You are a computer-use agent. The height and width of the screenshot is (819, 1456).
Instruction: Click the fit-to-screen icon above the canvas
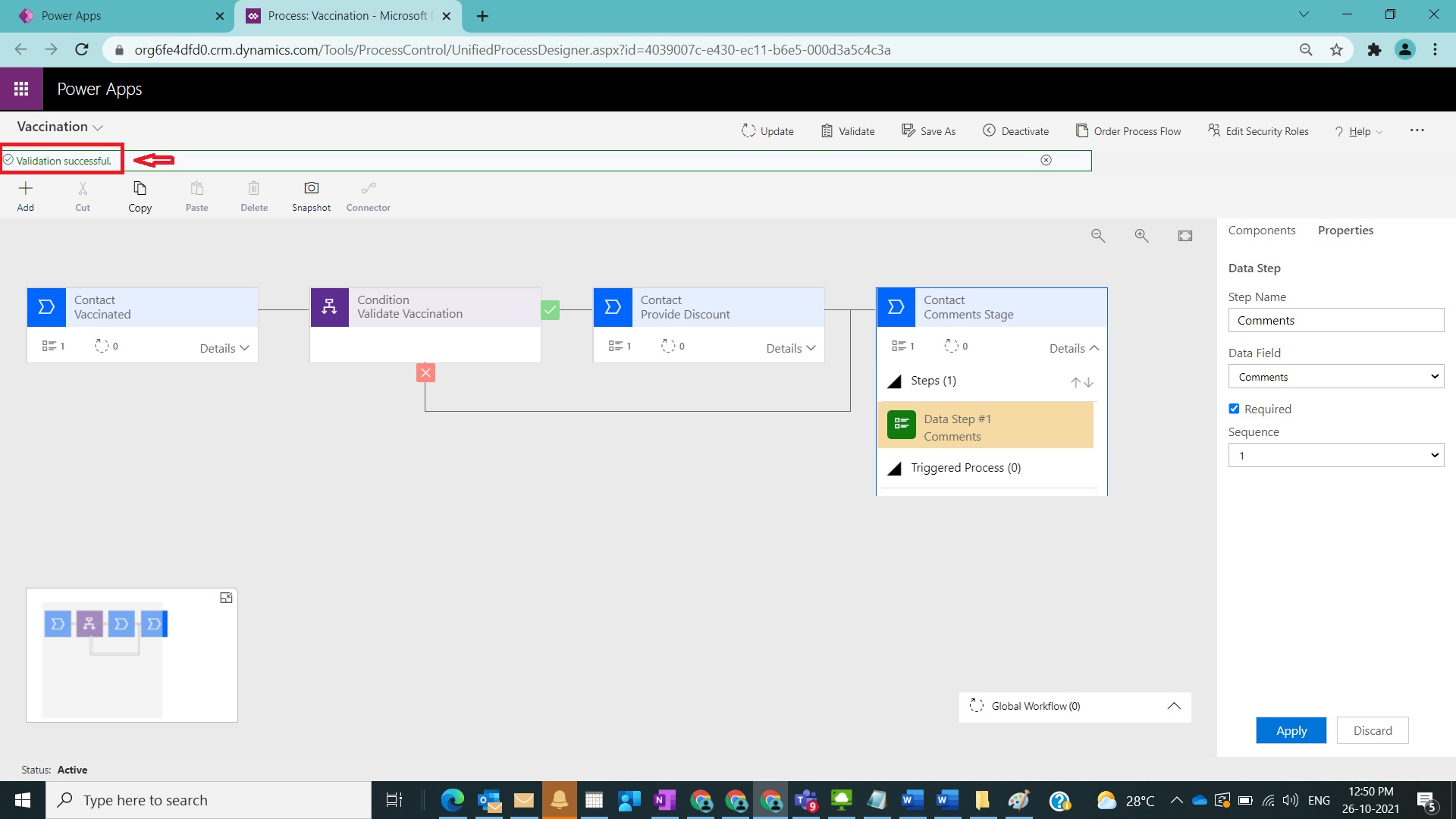(1185, 235)
